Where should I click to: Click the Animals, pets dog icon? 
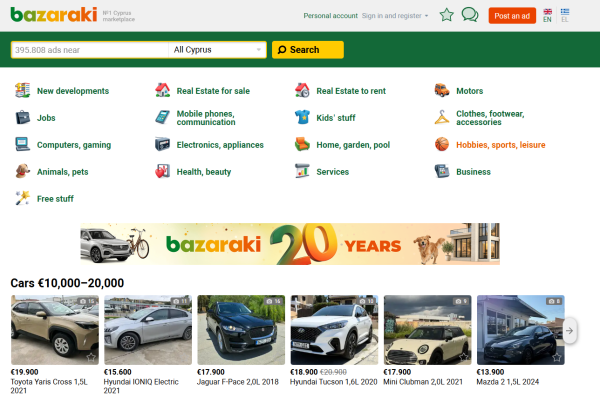pyautogui.click(x=23, y=171)
